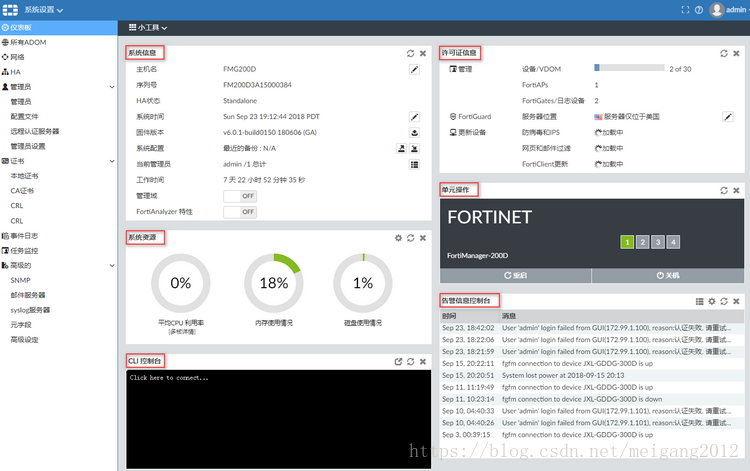
Task: Refresh the 单元操作 widget
Action: tap(724, 190)
